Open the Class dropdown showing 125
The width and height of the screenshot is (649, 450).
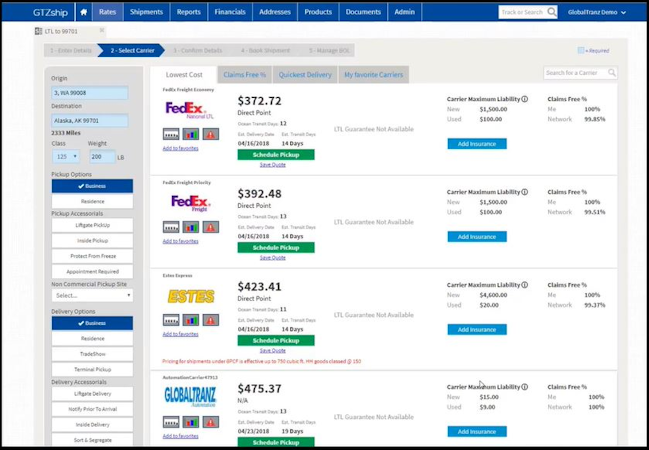[x=66, y=157]
